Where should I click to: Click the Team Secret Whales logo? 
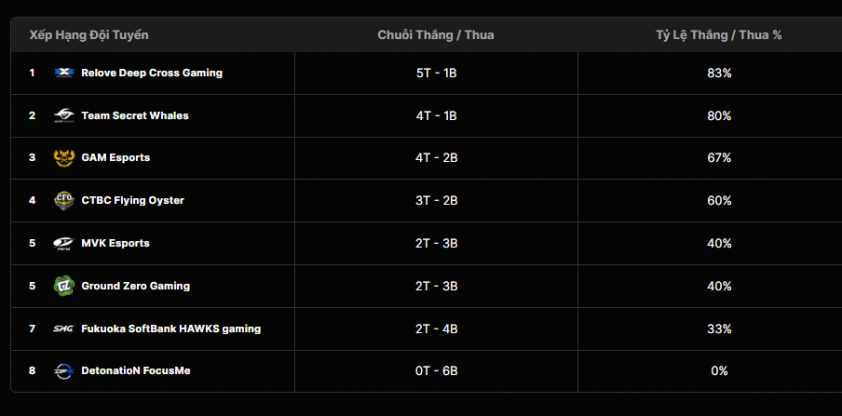click(x=64, y=116)
